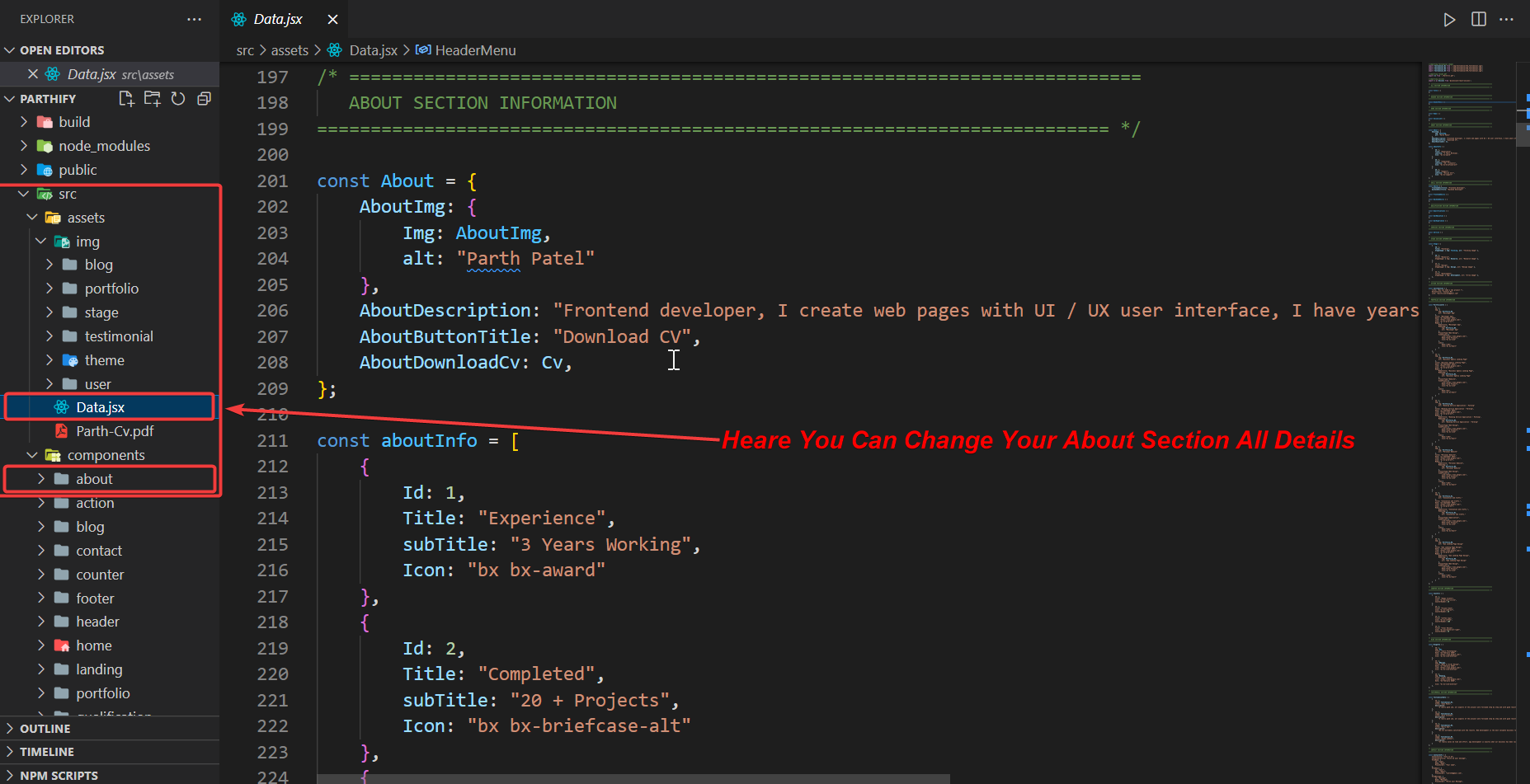Expand the about components folder
1530x784 pixels.
(x=94, y=479)
